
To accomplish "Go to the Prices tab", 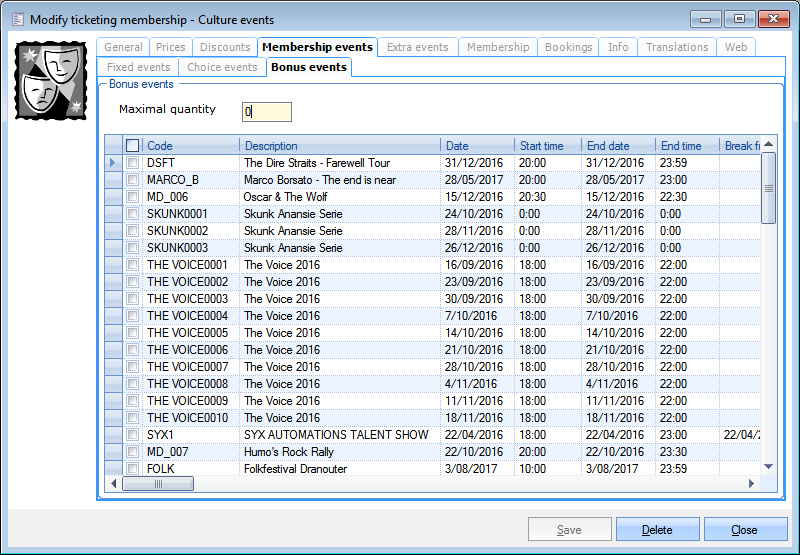I will click(x=171, y=47).
